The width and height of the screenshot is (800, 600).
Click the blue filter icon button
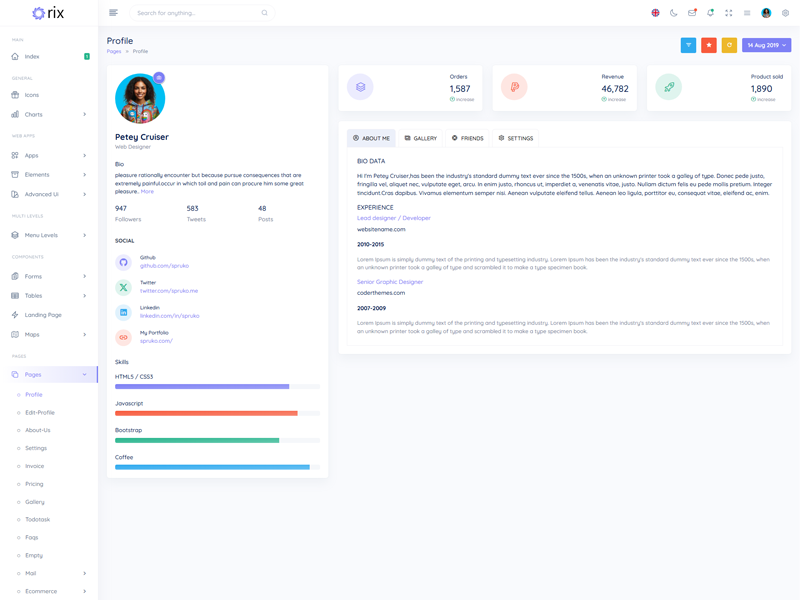click(688, 45)
